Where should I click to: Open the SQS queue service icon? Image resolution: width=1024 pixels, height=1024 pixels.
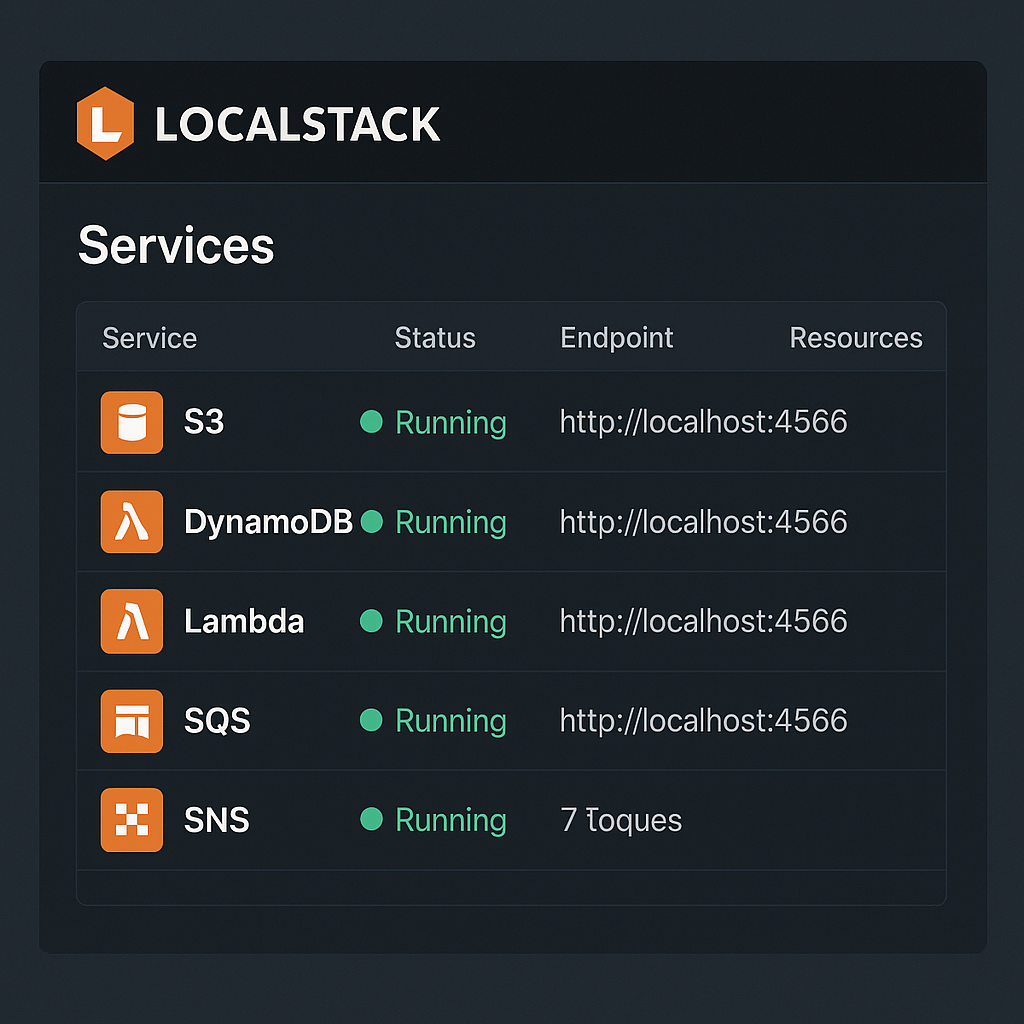tap(131, 720)
